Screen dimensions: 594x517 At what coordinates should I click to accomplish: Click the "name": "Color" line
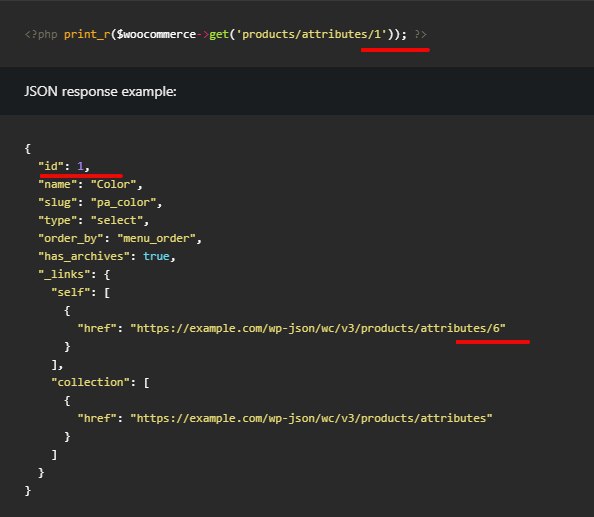(x=90, y=184)
